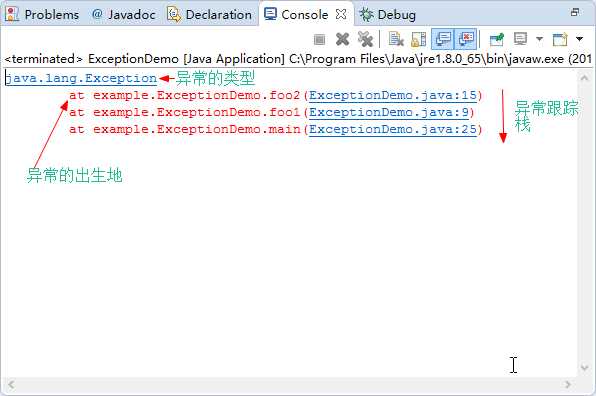
Task: Open the ExceptionDemo.java:25 link
Action: click(x=393, y=130)
